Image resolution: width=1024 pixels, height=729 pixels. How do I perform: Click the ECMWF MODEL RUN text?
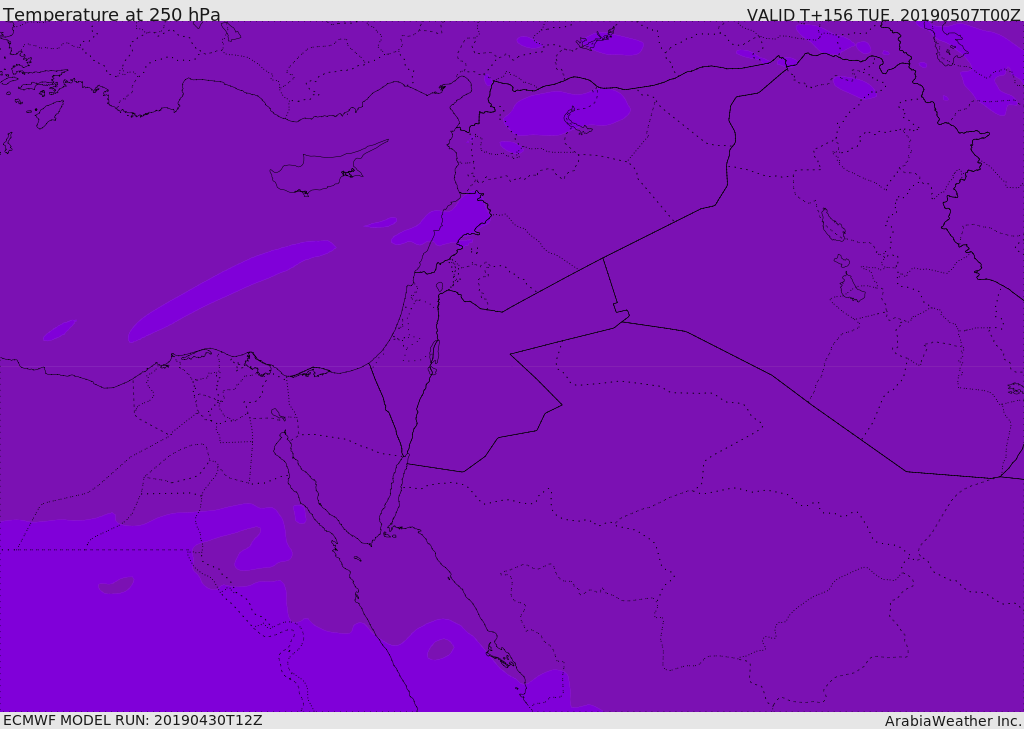point(133,720)
